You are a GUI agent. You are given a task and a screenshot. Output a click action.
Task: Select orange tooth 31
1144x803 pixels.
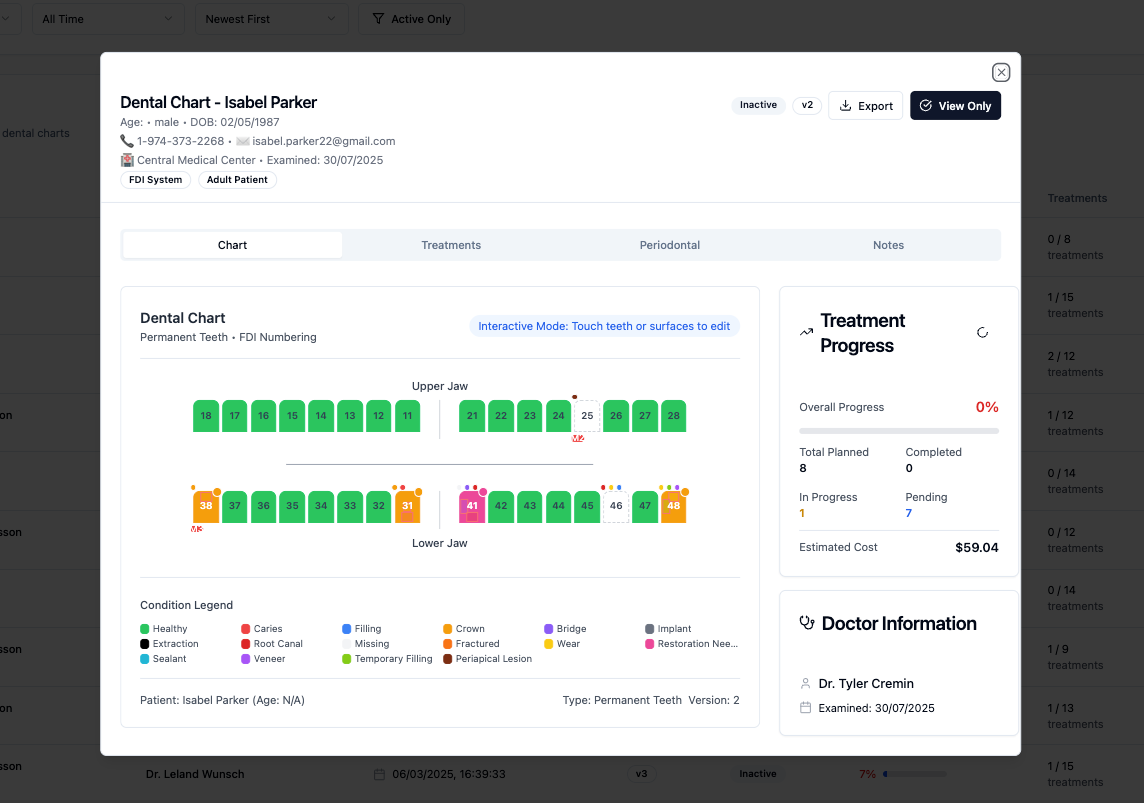point(407,506)
